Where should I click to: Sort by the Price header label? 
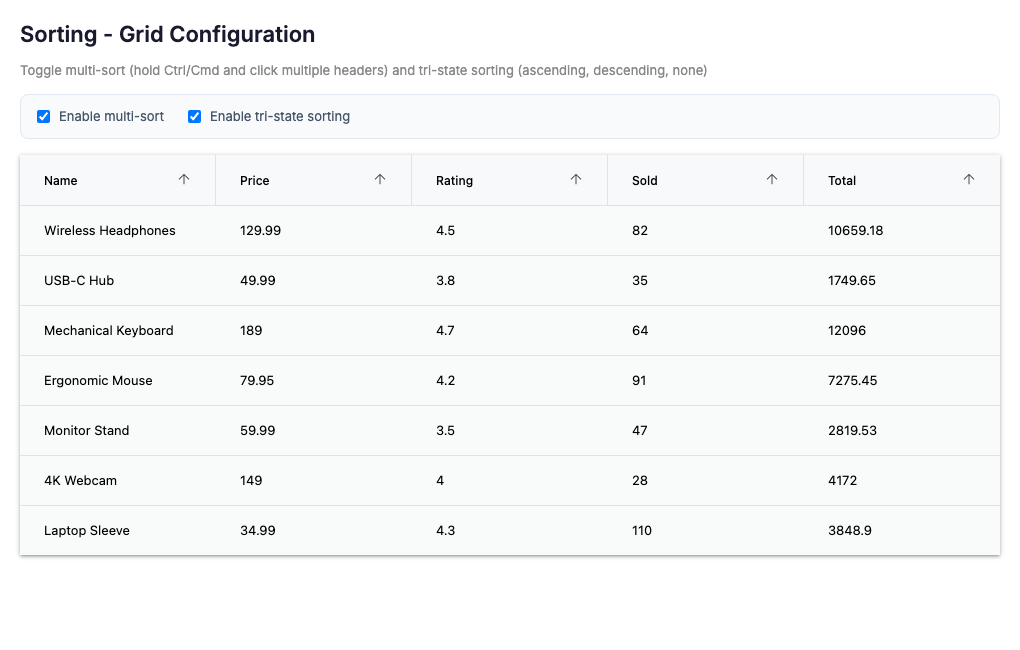(255, 181)
